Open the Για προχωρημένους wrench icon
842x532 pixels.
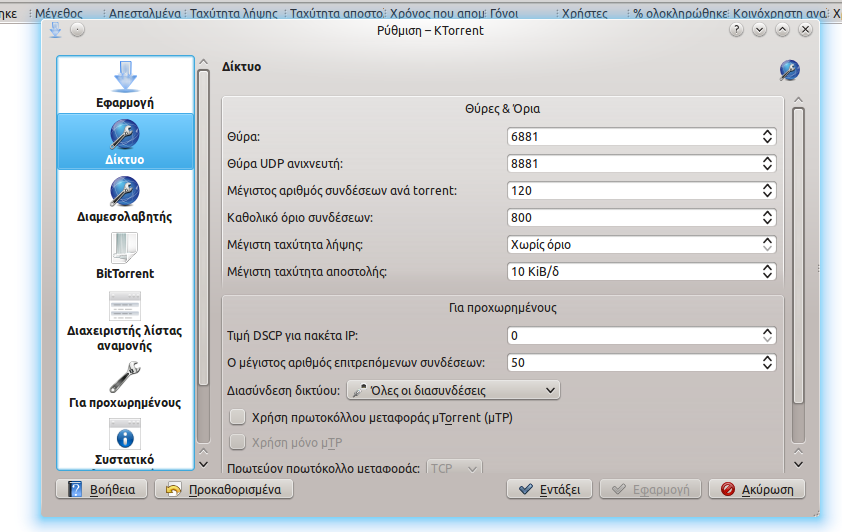125,377
